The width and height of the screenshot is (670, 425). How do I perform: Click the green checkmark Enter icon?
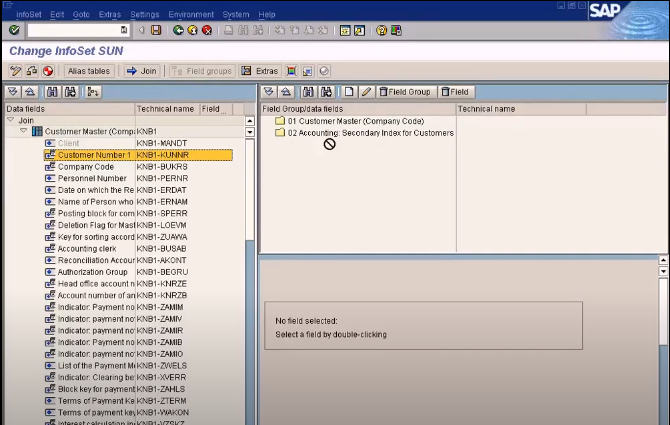[x=14, y=30]
